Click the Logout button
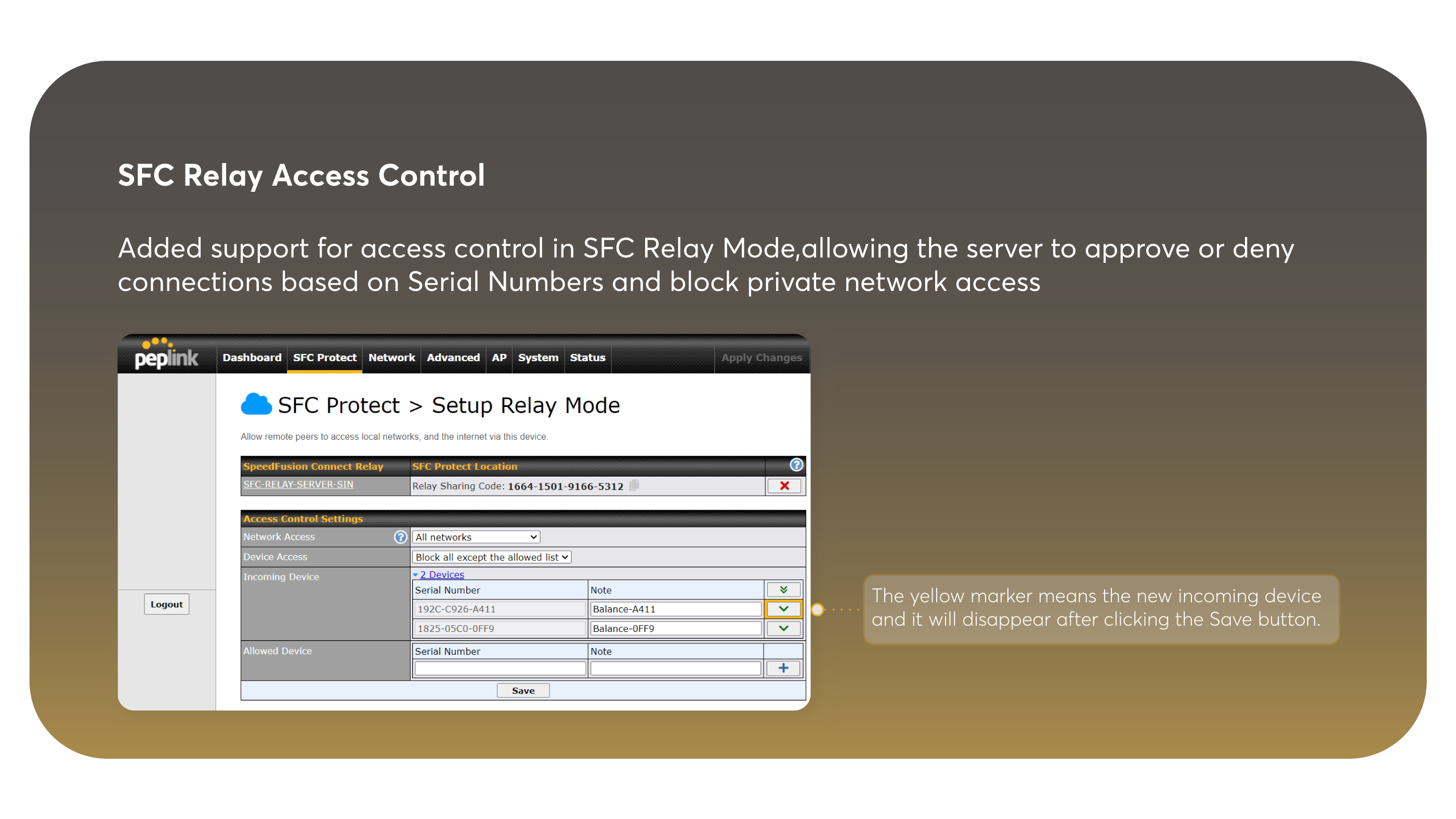This screenshot has width=1456, height=819. [167, 604]
